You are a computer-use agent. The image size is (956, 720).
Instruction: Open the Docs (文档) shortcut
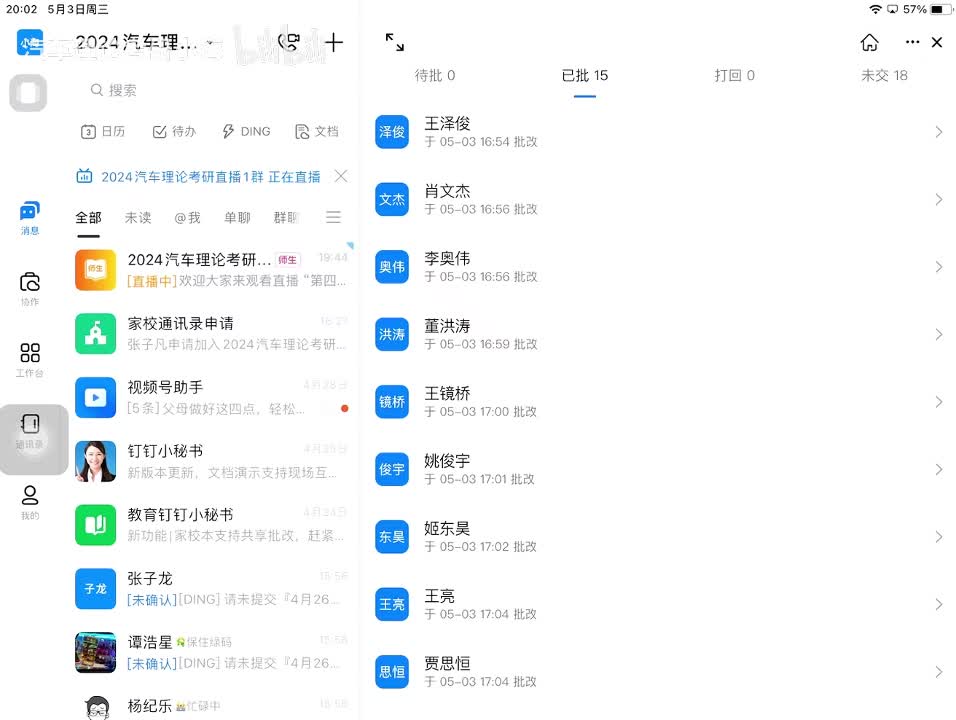coord(316,131)
